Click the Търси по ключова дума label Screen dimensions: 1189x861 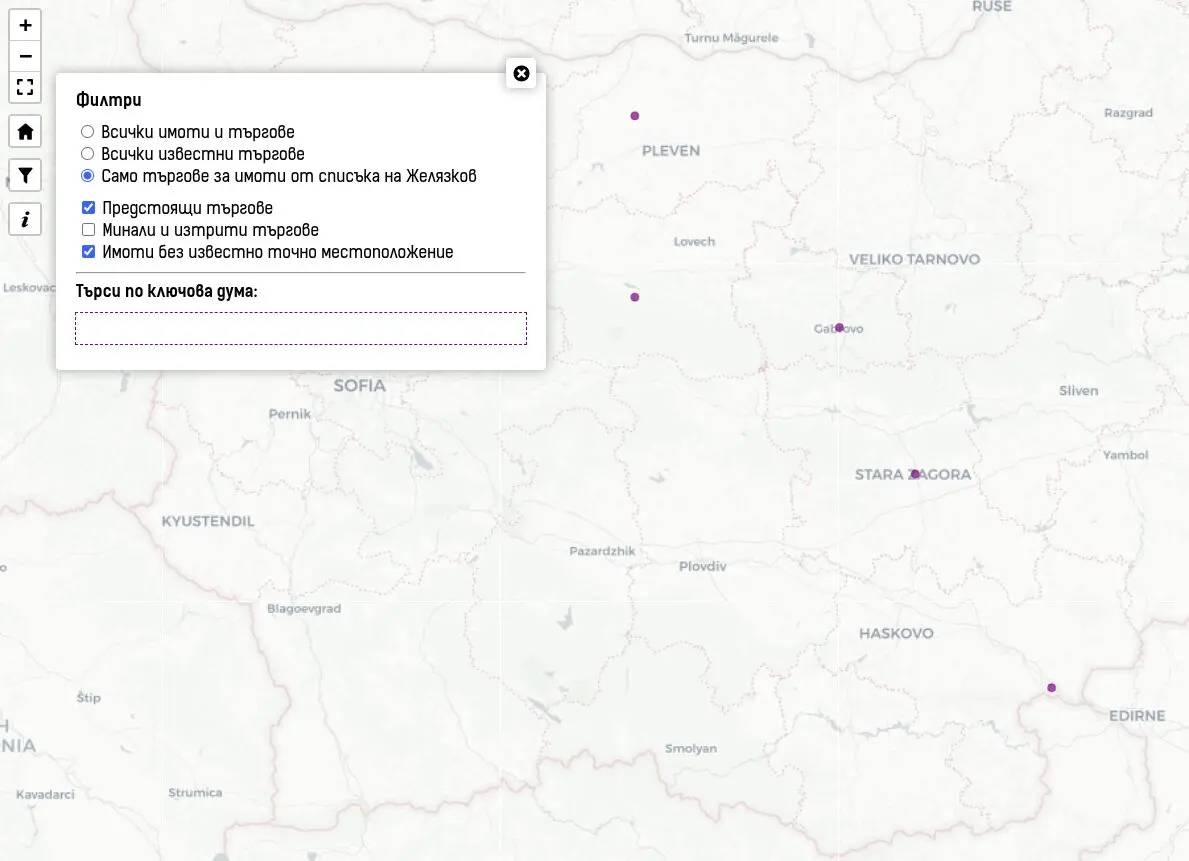(167, 291)
